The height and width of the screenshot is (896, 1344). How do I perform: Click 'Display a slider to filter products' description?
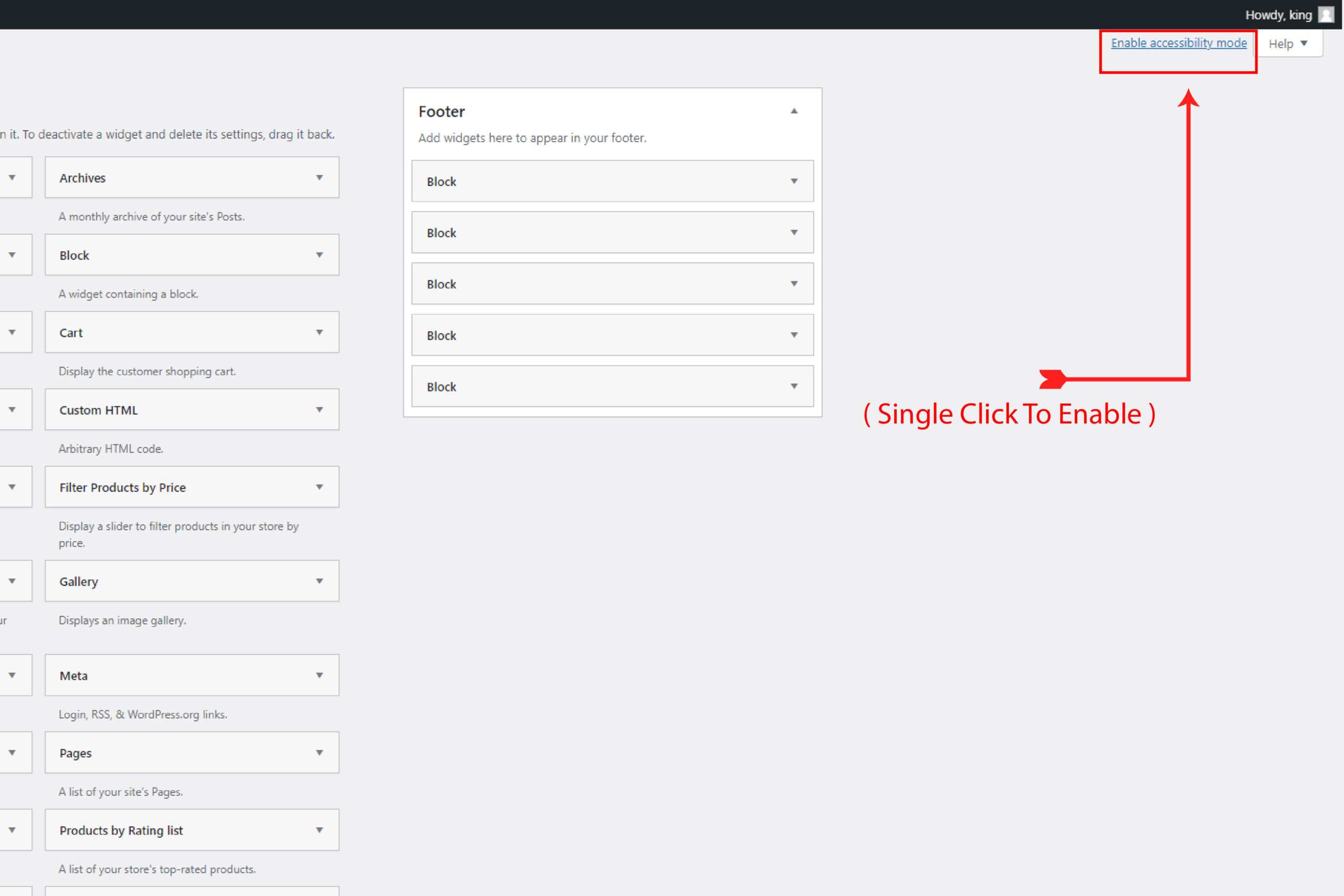[x=179, y=534]
